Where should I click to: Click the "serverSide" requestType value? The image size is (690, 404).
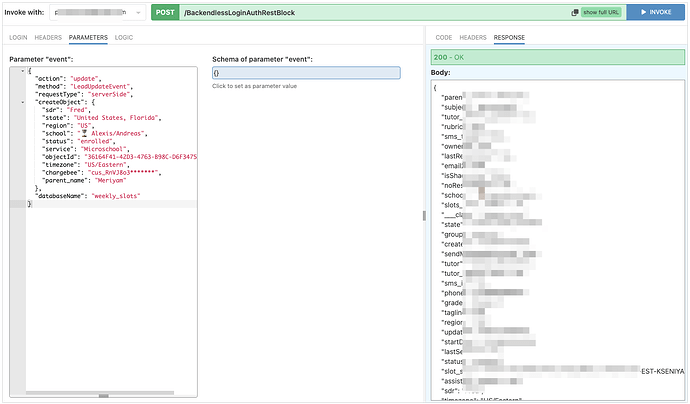(x=109, y=94)
